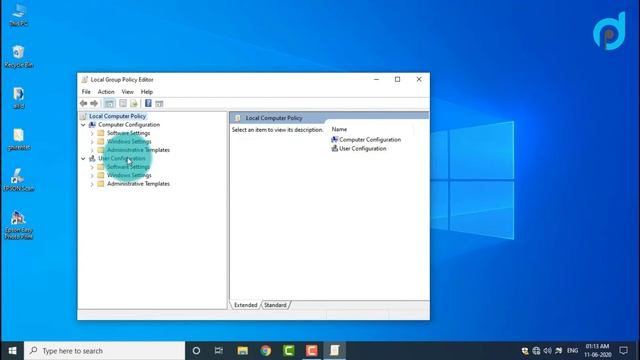Expand Administrative Templates under User Configuration

92,184
